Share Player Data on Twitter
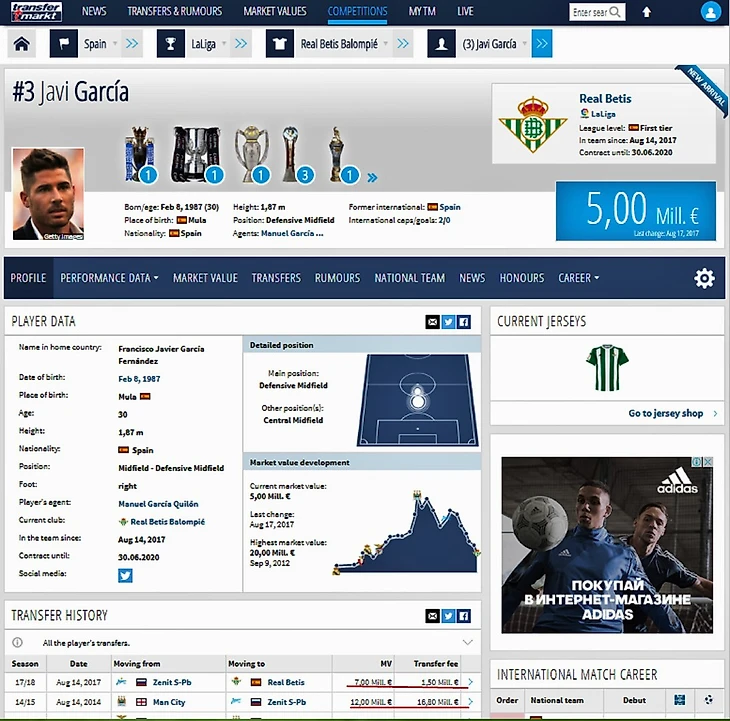This screenshot has height=721, width=730. [448, 322]
